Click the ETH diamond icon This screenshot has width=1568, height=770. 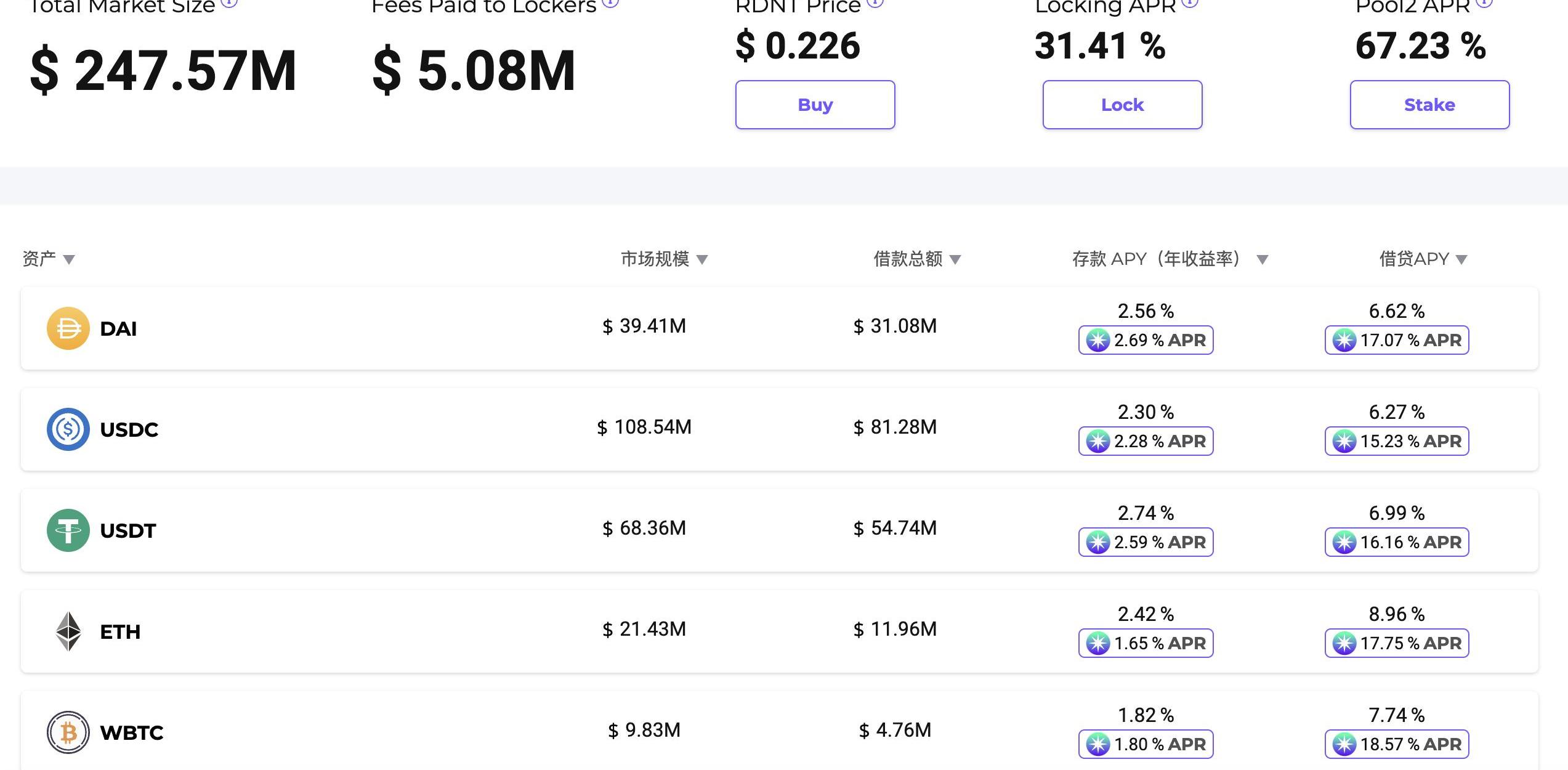click(x=68, y=631)
